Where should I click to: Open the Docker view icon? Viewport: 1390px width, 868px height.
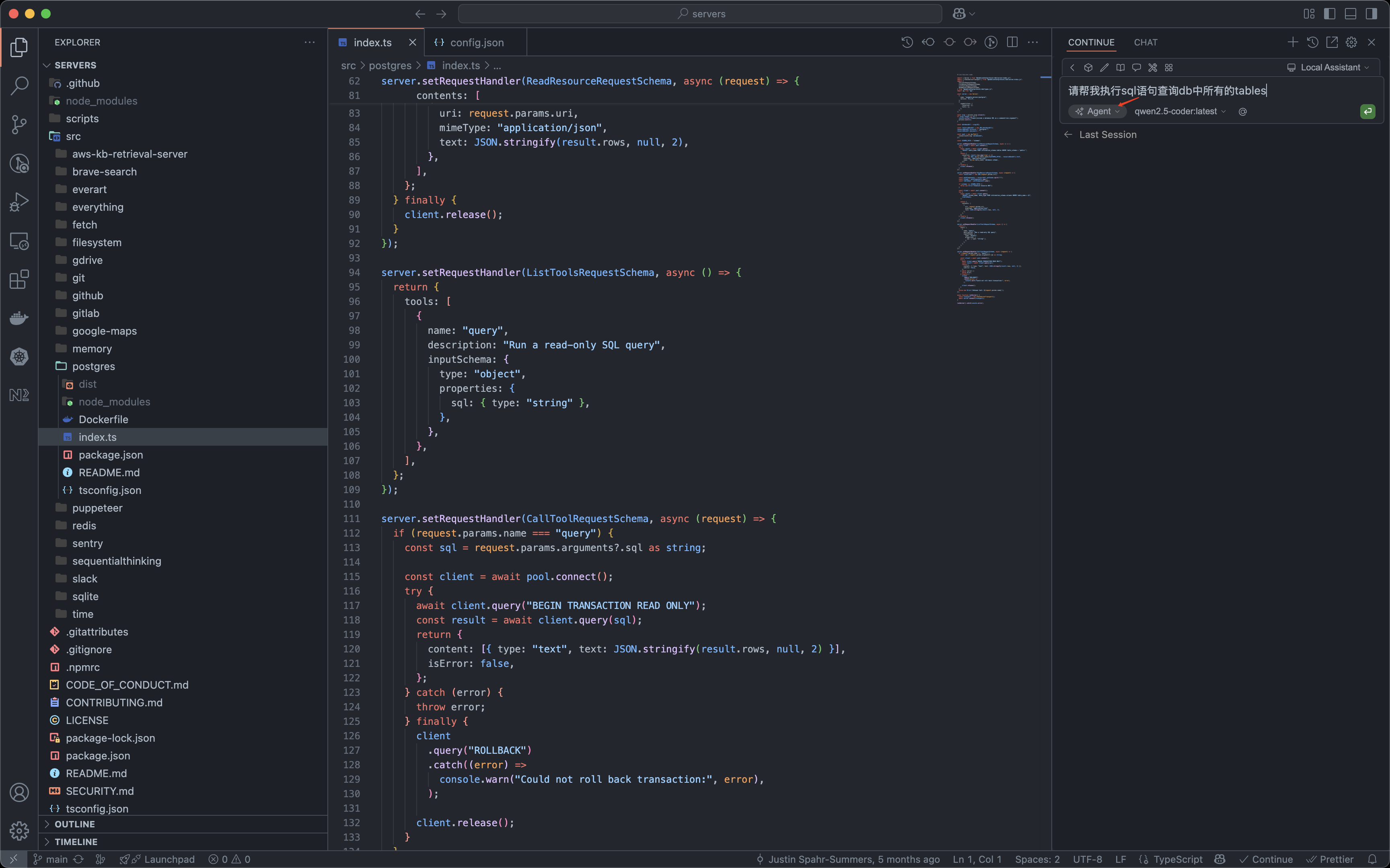[x=19, y=317]
